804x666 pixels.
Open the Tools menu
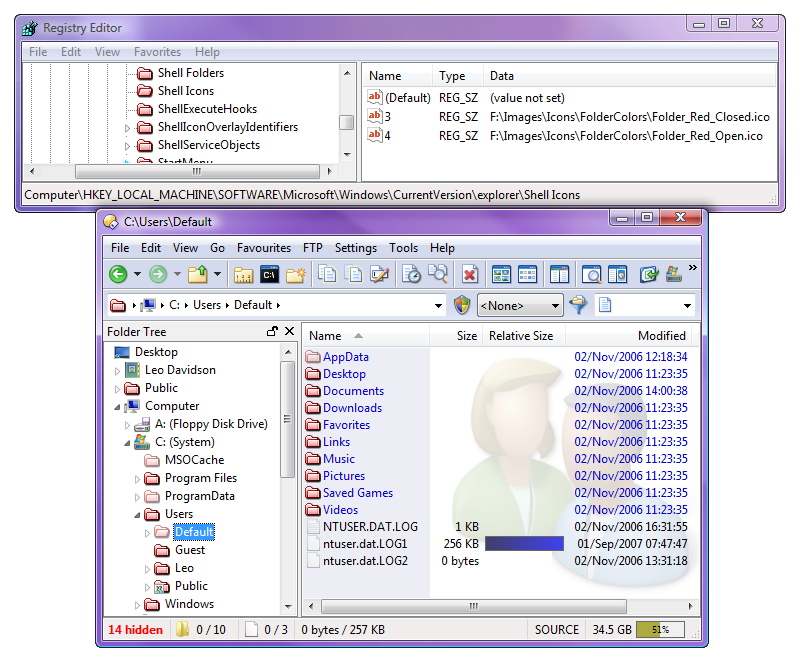coord(403,248)
